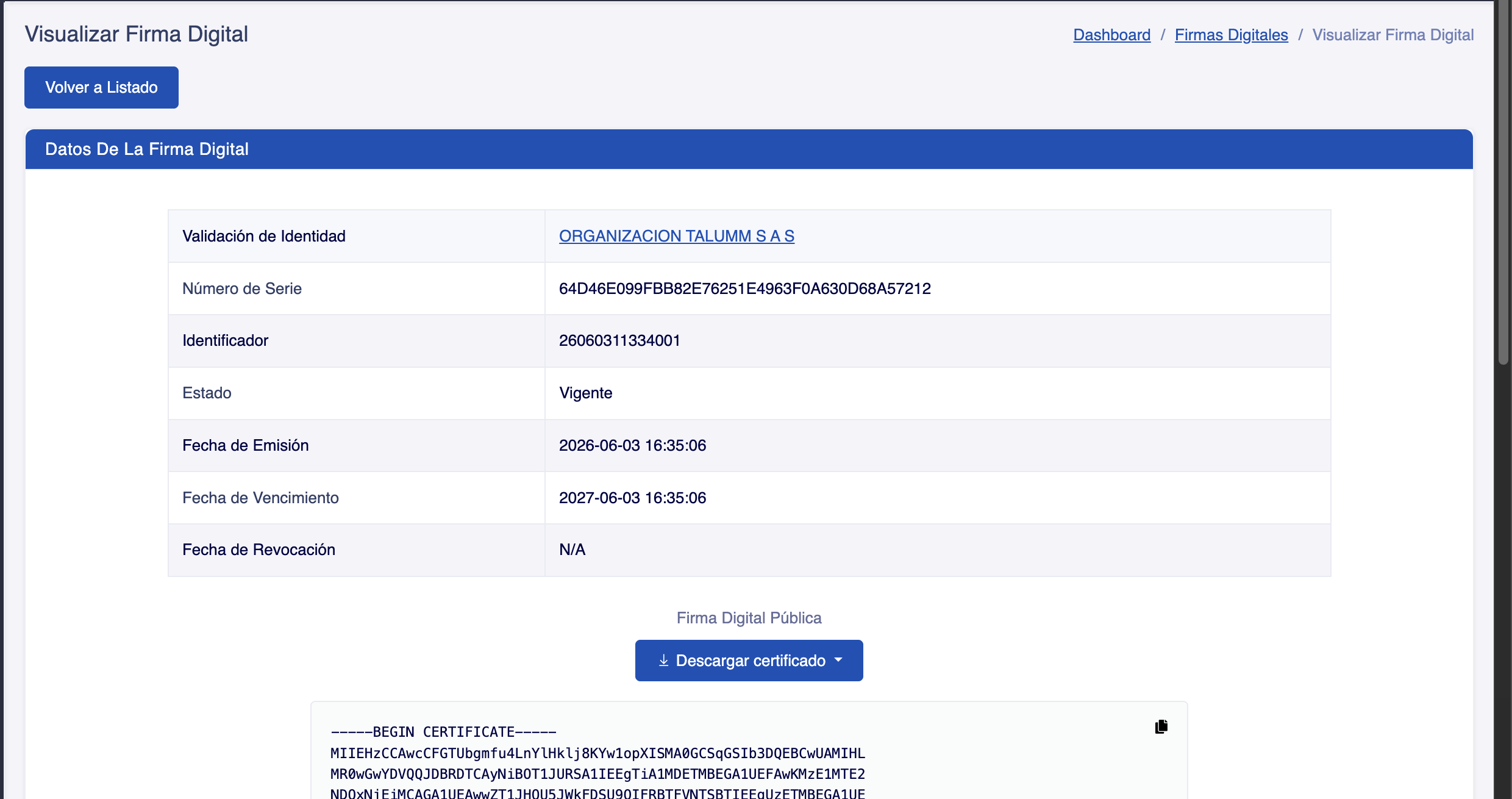Click Visualizar Firma Digital page title
The image size is (1512, 799).
(x=136, y=34)
